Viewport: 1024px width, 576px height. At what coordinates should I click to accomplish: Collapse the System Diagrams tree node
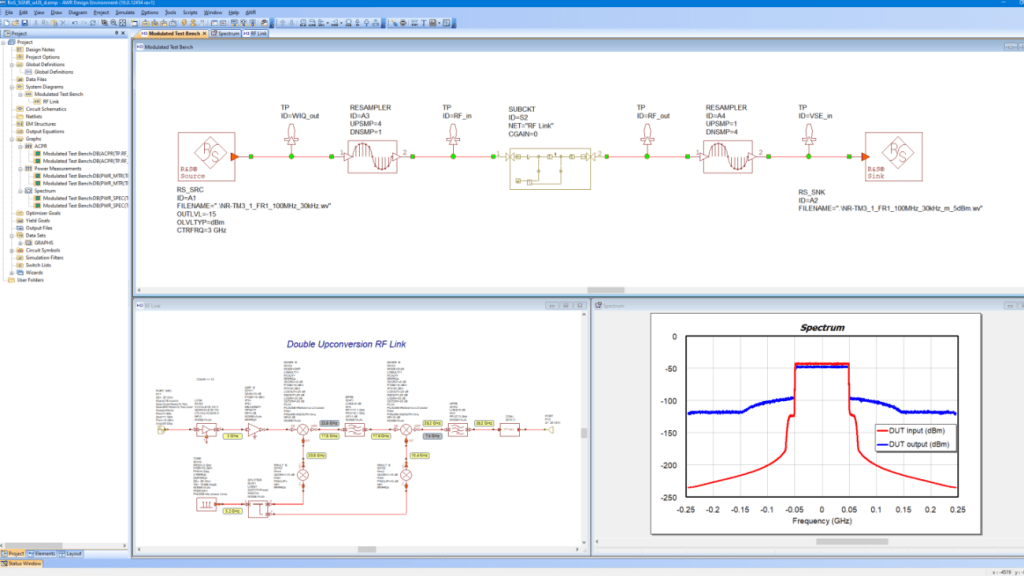pyautogui.click(x=12, y=87)
